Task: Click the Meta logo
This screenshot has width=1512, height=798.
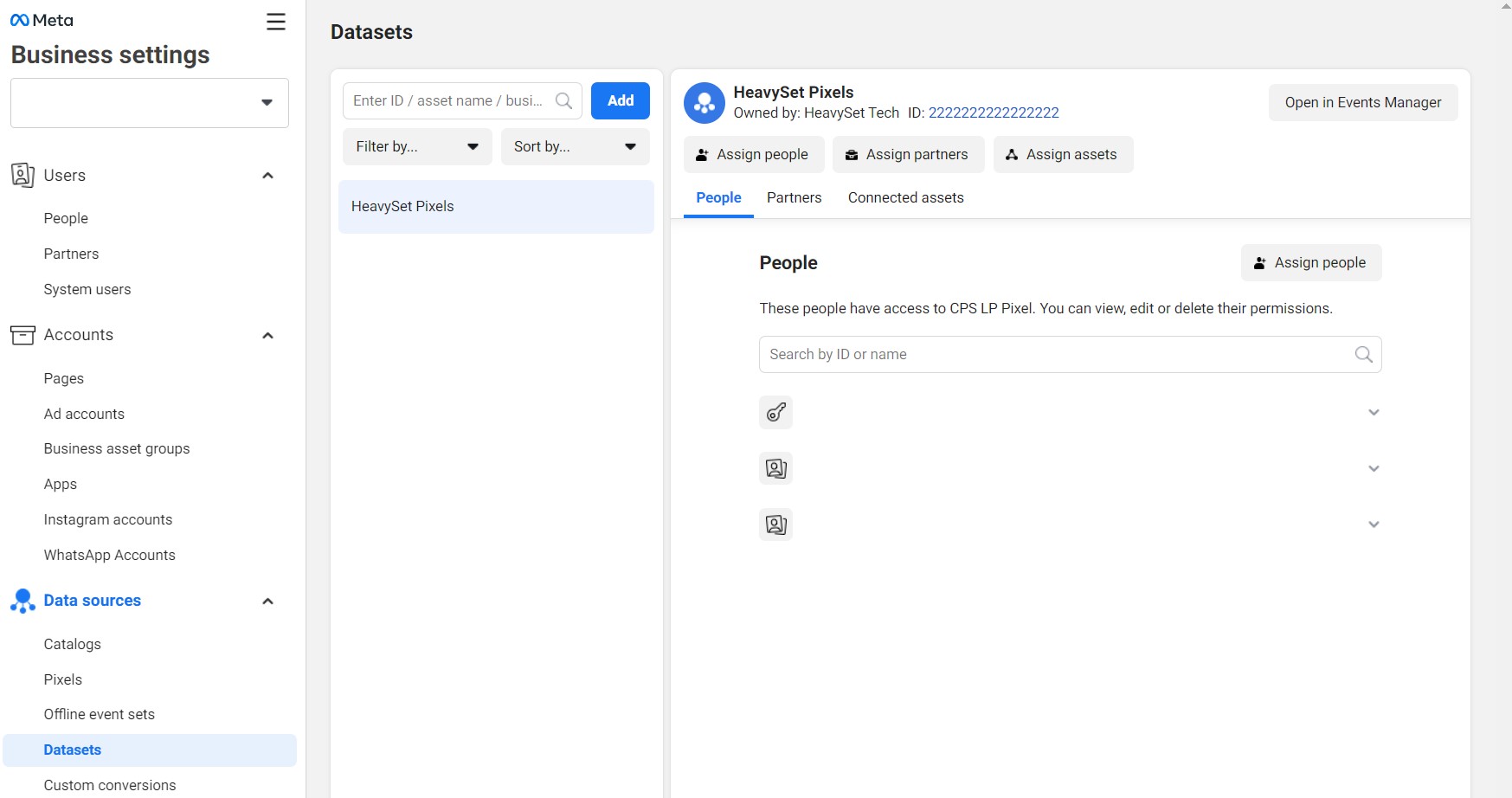Action: pyautogui.click(x=42, y=20)
